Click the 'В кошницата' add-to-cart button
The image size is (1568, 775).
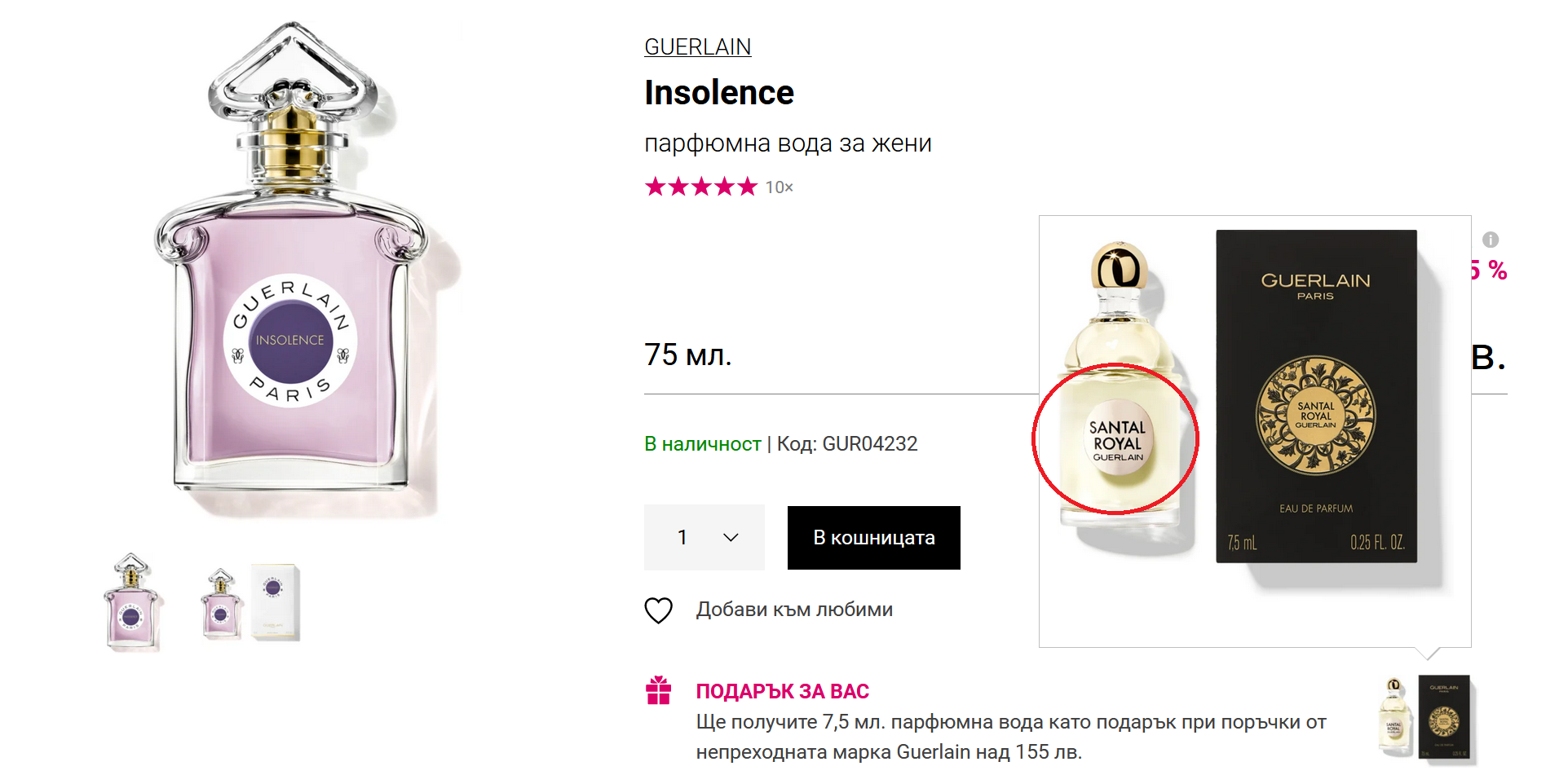[x=873, y=538]
